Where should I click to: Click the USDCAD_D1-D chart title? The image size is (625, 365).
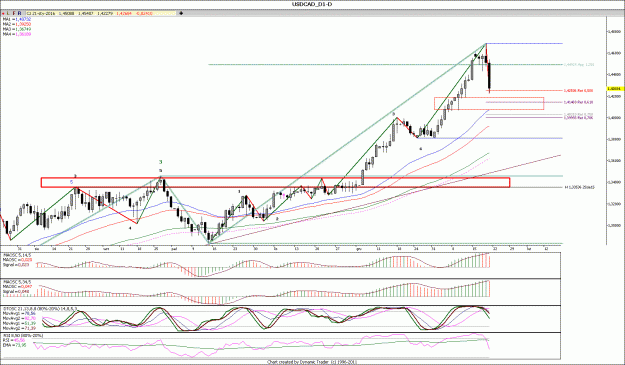[312, 4]
